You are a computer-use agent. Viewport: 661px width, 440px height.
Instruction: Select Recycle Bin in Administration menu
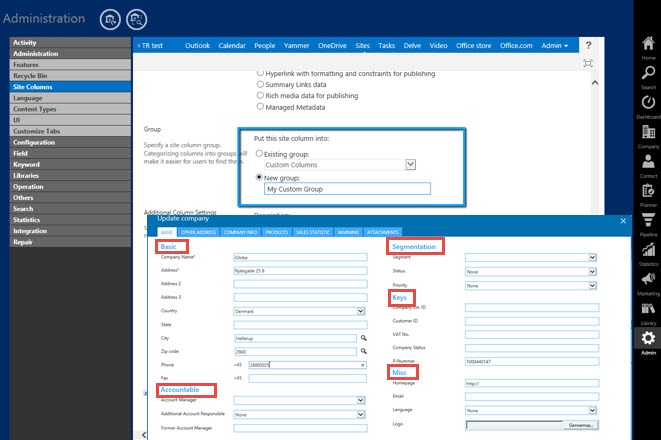click(x=70, y=75)
